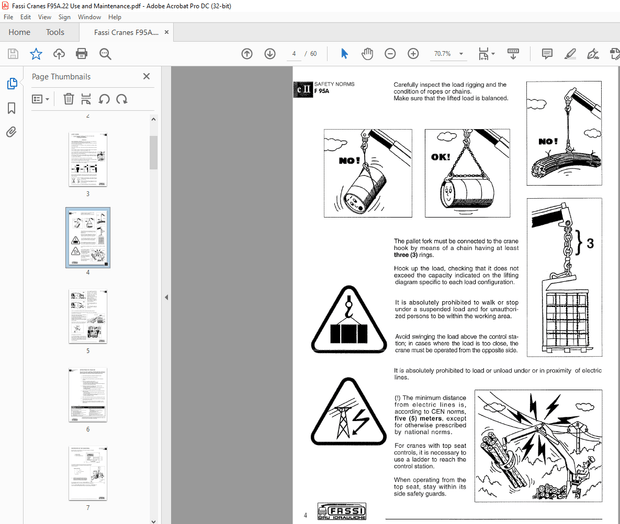Click the print file icon
Viewport: 620px width, 524px height.
point(81,53)
